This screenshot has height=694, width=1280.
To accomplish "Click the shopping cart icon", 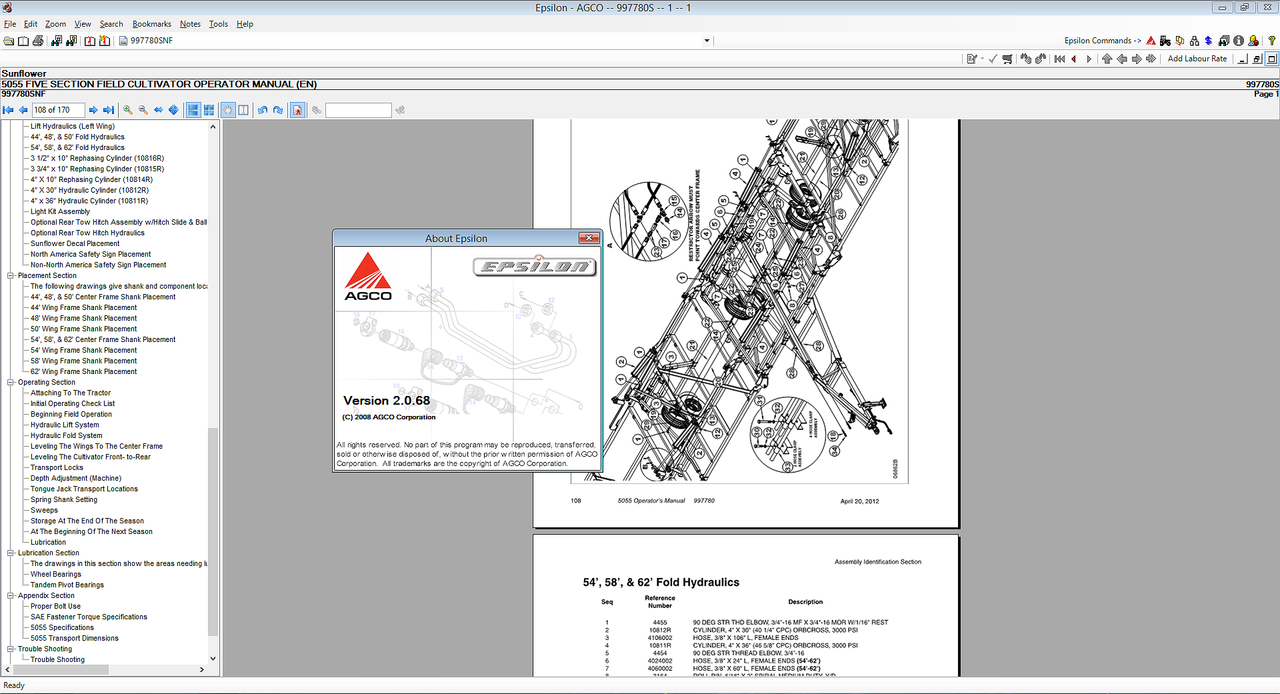I will pyautogui.click(x=1007, y=59).
